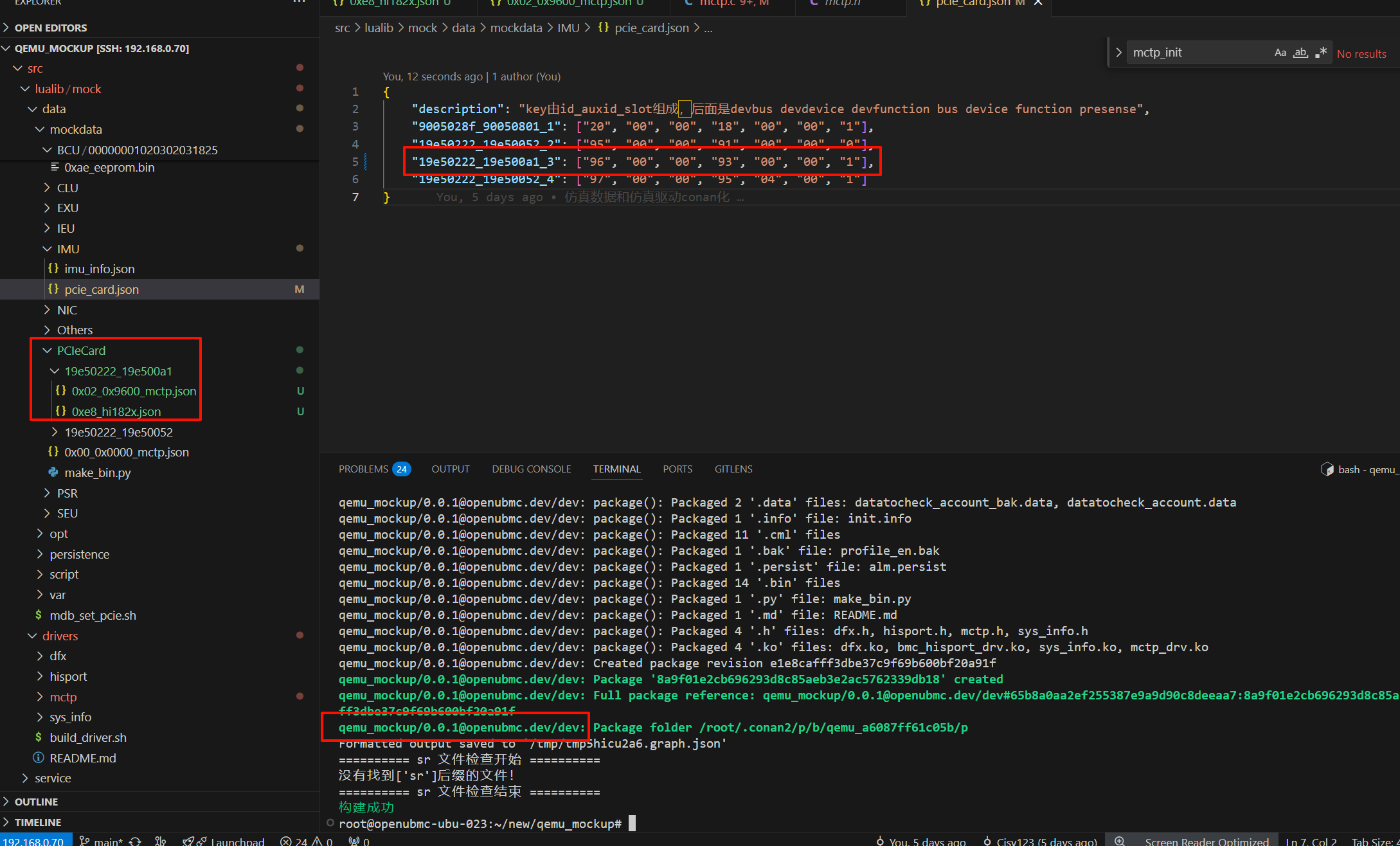
Task: Click Screen Reader Optimized status item
Action: pos(1206,841)
